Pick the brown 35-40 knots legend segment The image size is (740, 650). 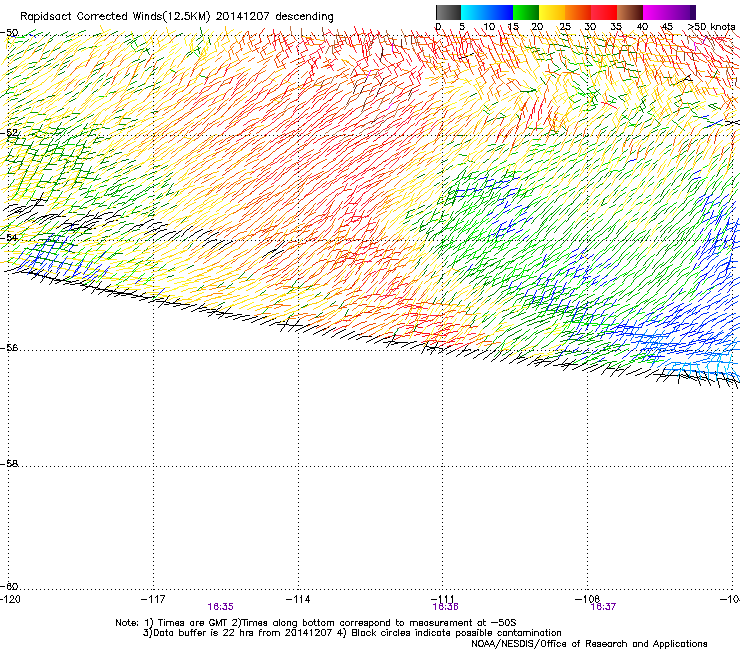click(x=630, y=12)
